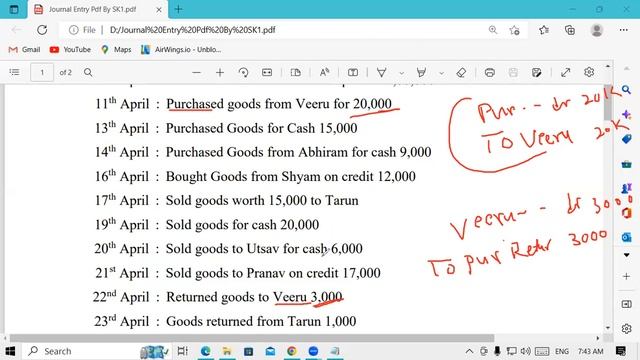The height and width of the screenshot is (360, 640).
Task: Open PDF toolbar settings gear
Action: click(589, 72)
